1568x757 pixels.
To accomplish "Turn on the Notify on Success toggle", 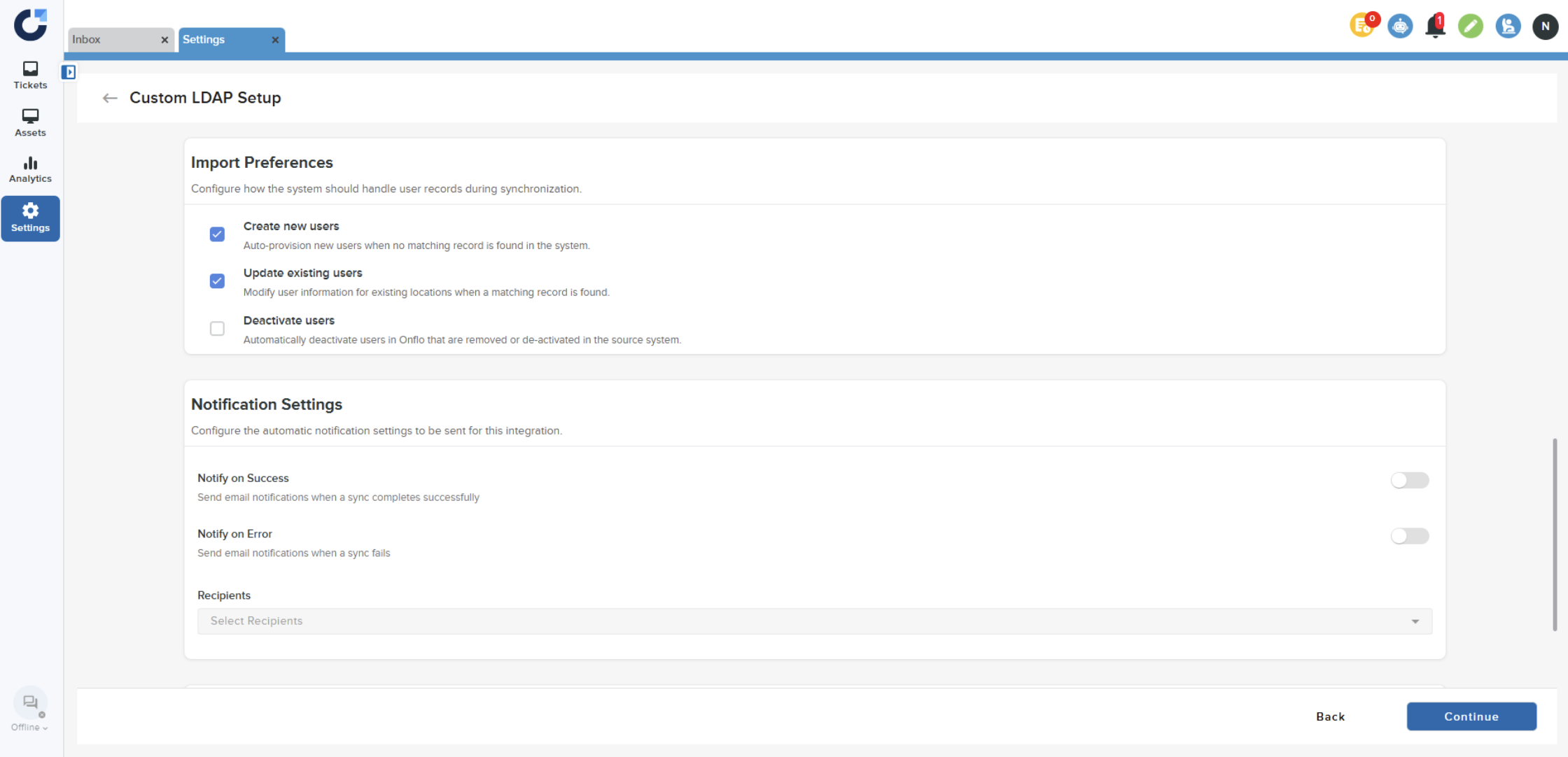I will pos(1409,480).
